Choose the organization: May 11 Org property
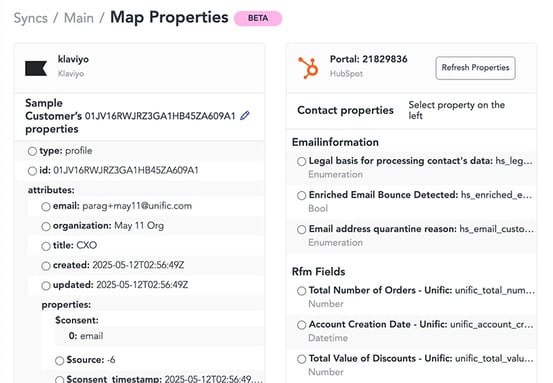 coord(46,226)
